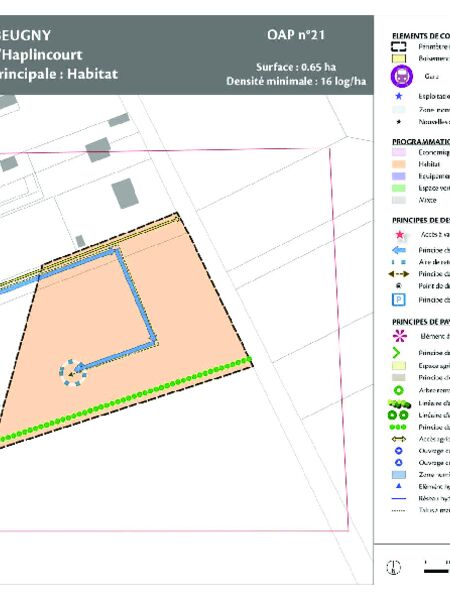Click the blue triangle legend symbol
This screenshot has width=450, height=600.
coord(398,486)
